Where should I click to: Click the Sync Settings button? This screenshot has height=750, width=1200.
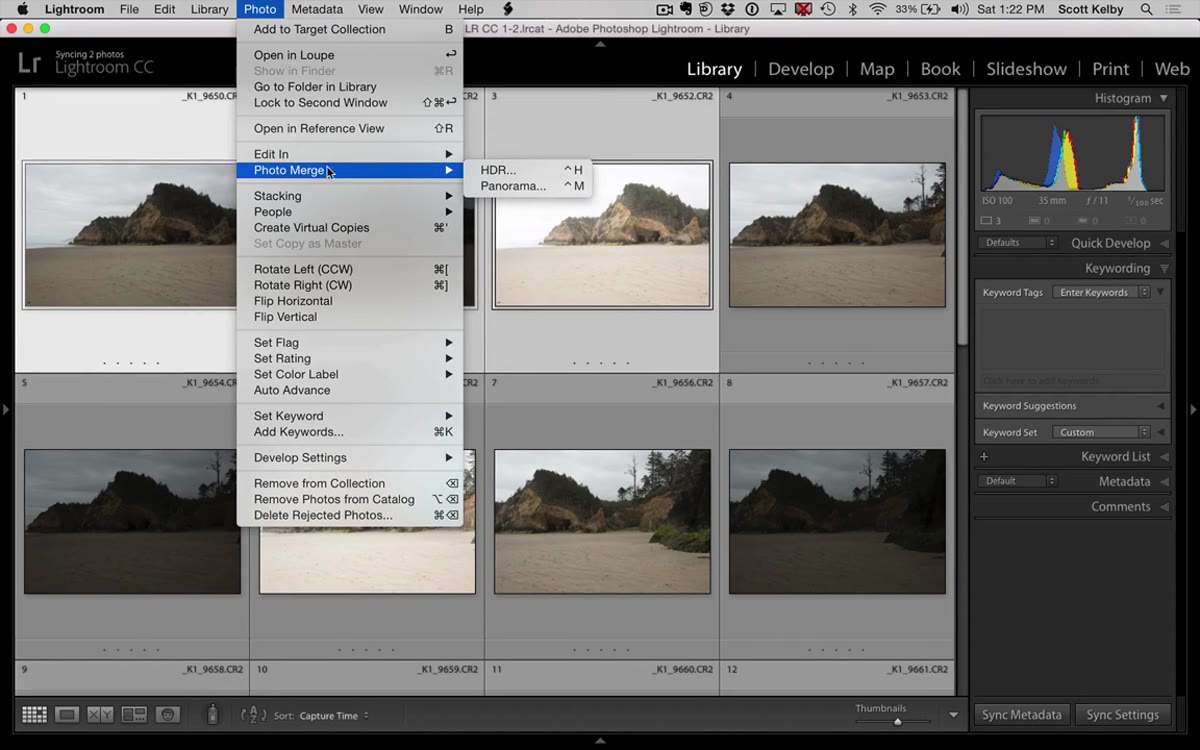pyautogui.click(x=1122, y=715)
